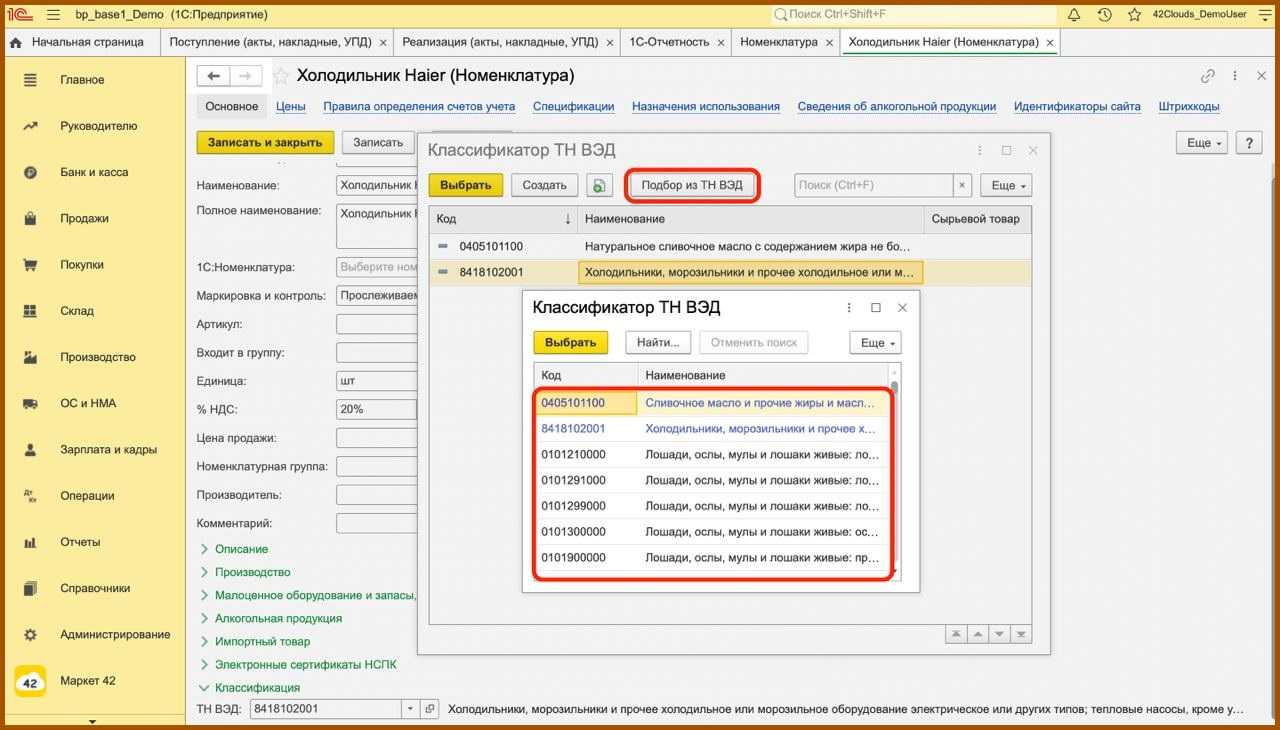Viewport: 1280px width, 730px height.
Task: Open the Операции icon
Action: pos(30,496)
